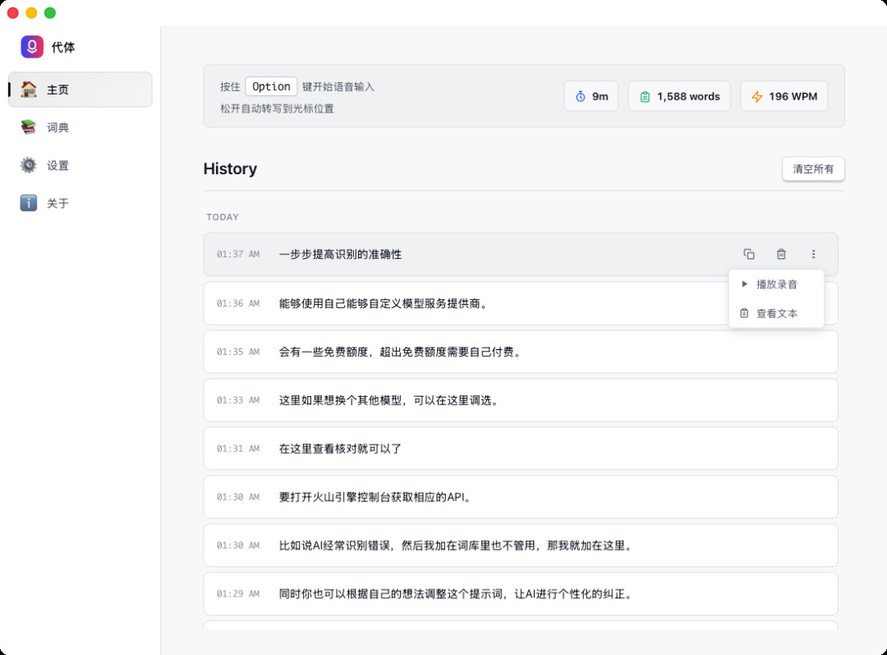Click the 9m duration stat badge
Image resolution: width=887 pixels, height=655 pixels.
[x=591, y=97]
